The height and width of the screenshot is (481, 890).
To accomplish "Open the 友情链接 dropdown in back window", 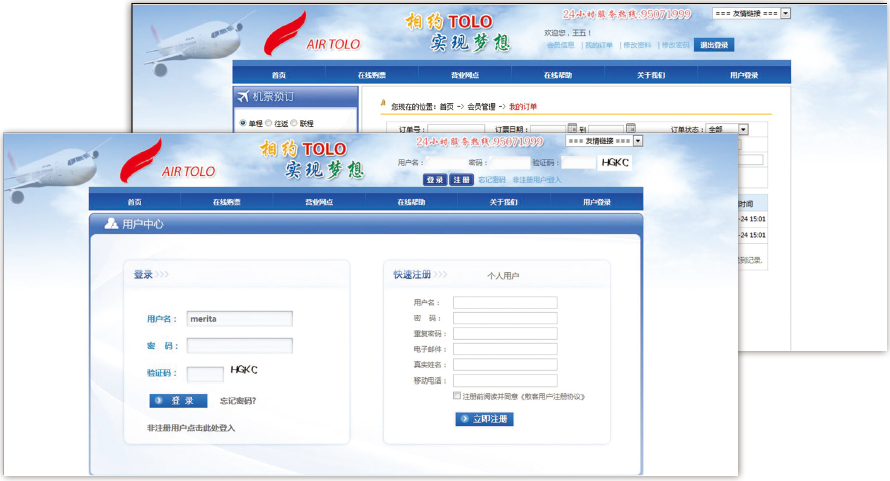I will point(785,13).
